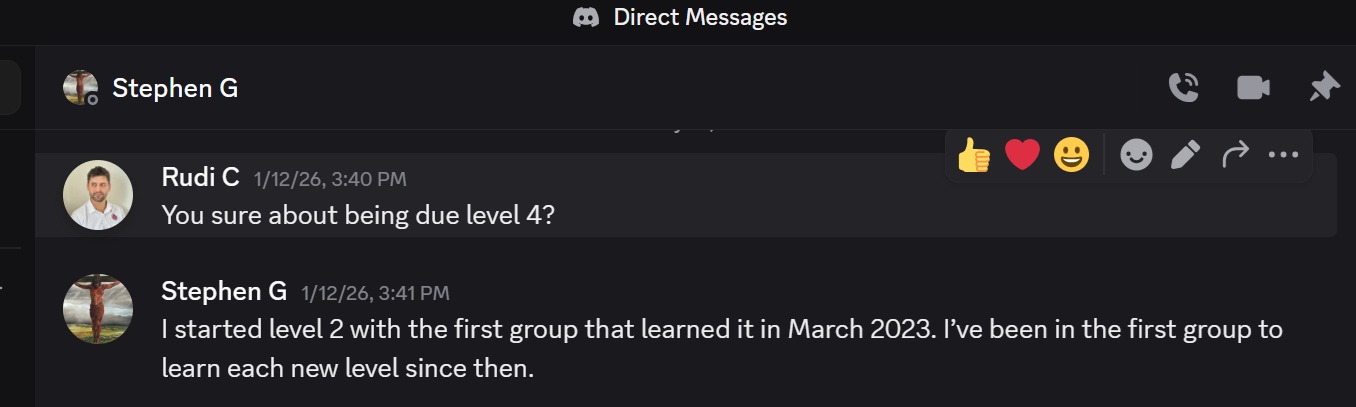Open more message options (three dots)

coord(1283,155)
